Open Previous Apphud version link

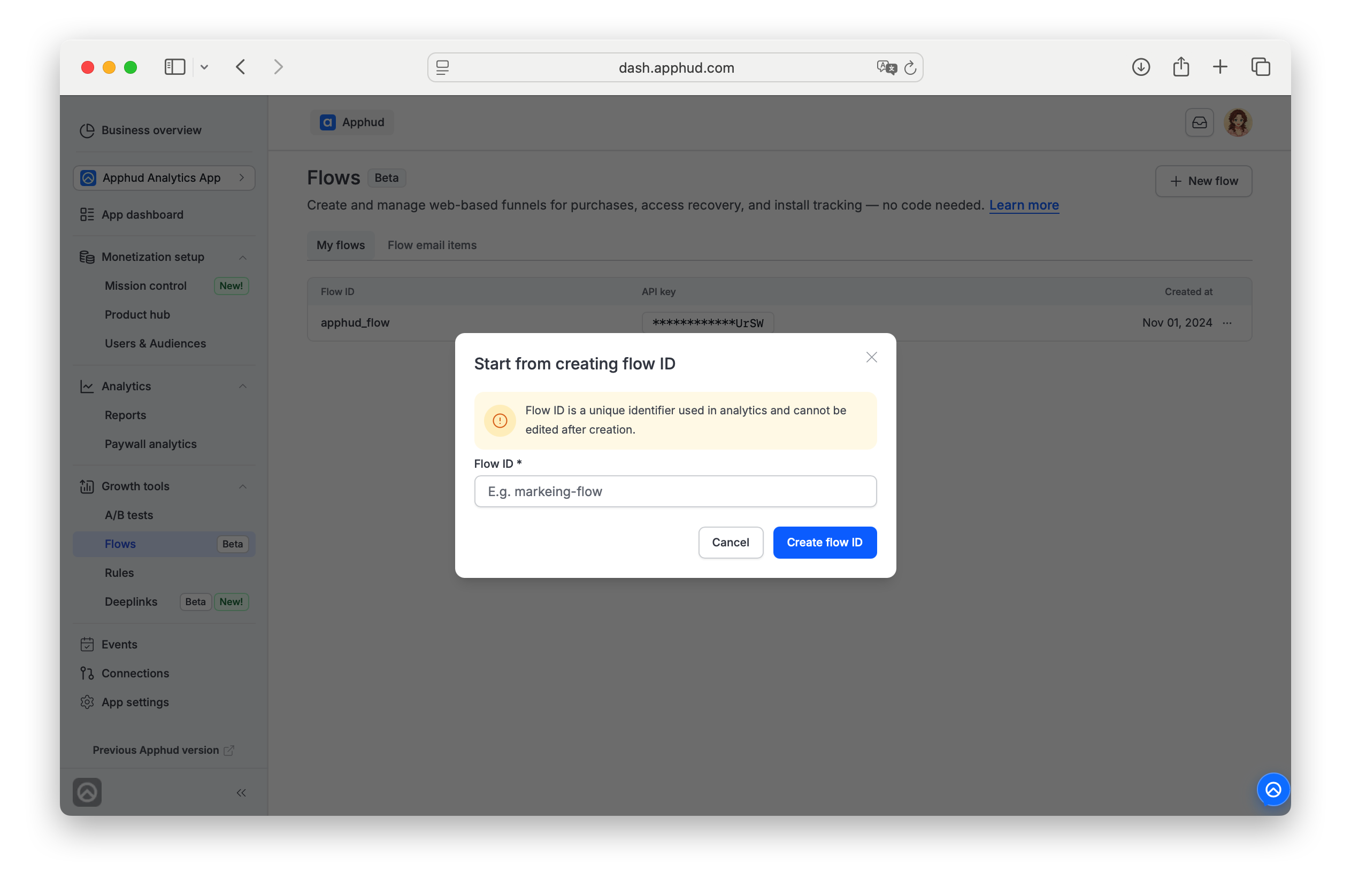coord(156,750)
